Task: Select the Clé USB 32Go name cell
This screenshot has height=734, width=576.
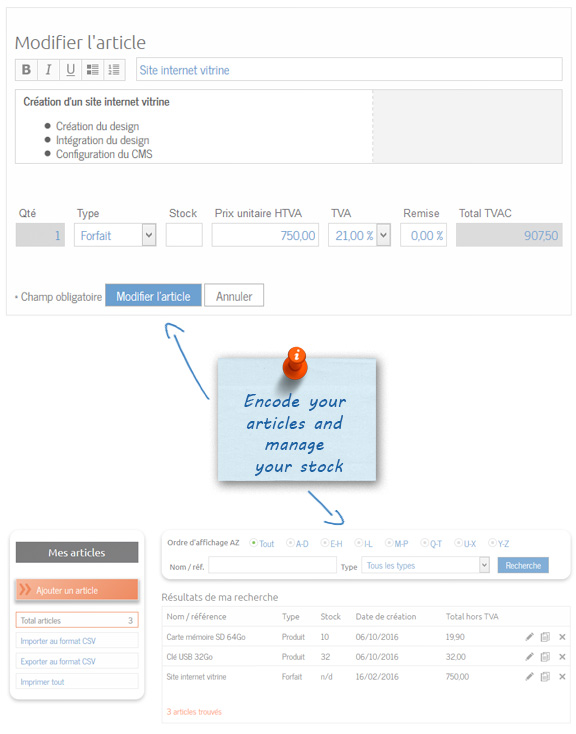Action: tap(189, 657)
